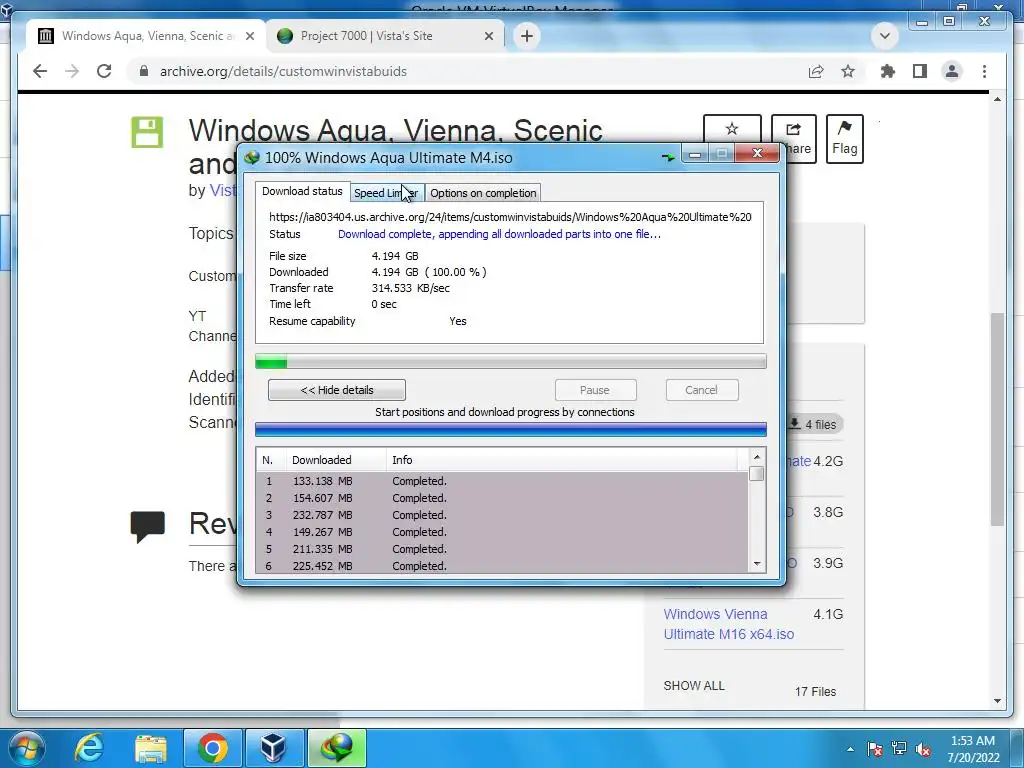Click the blue connections progress bar
The height and width of the screenshot is (768, 1024).
511,429
